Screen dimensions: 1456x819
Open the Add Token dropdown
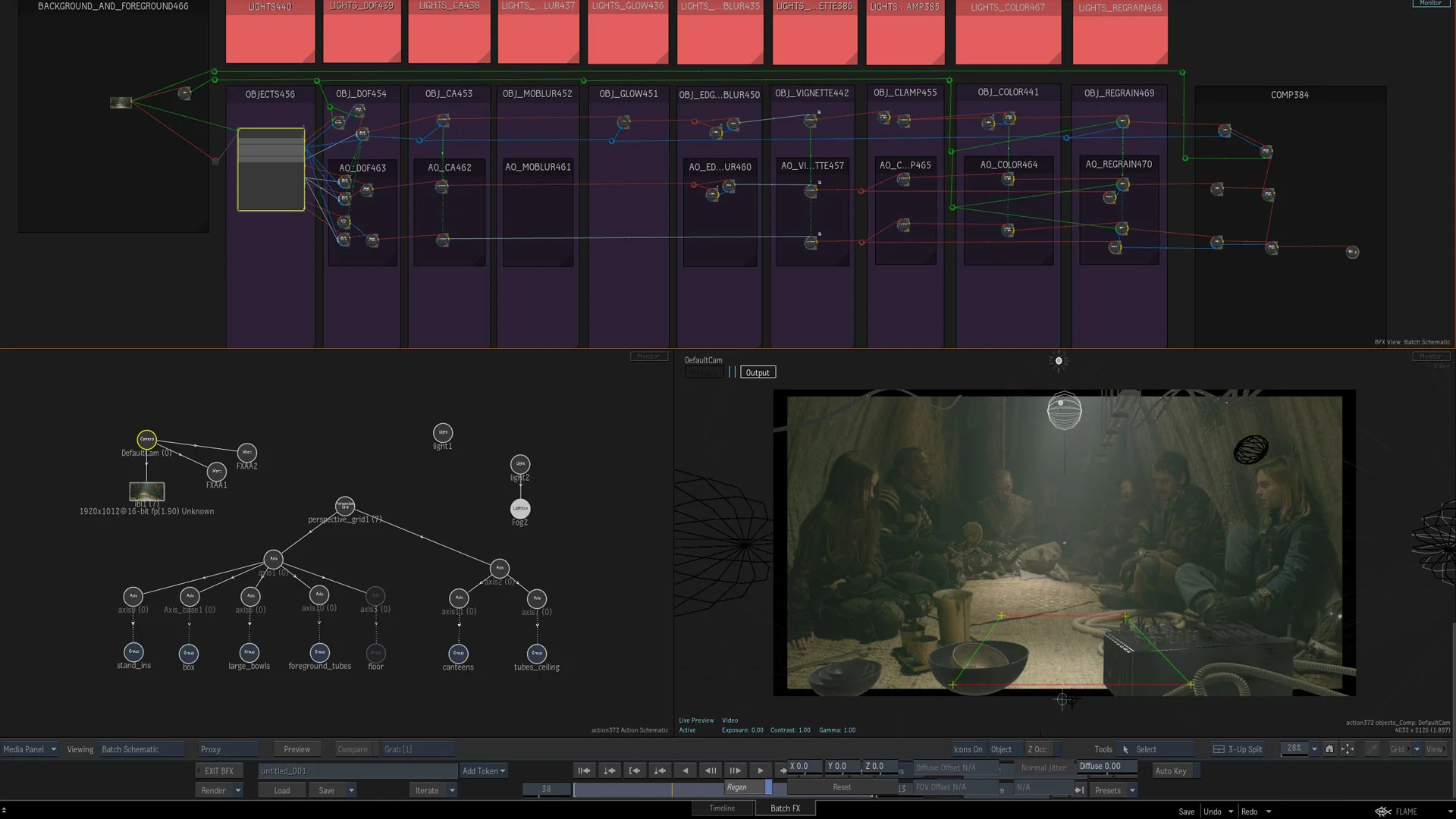click(x=483, y=771)
